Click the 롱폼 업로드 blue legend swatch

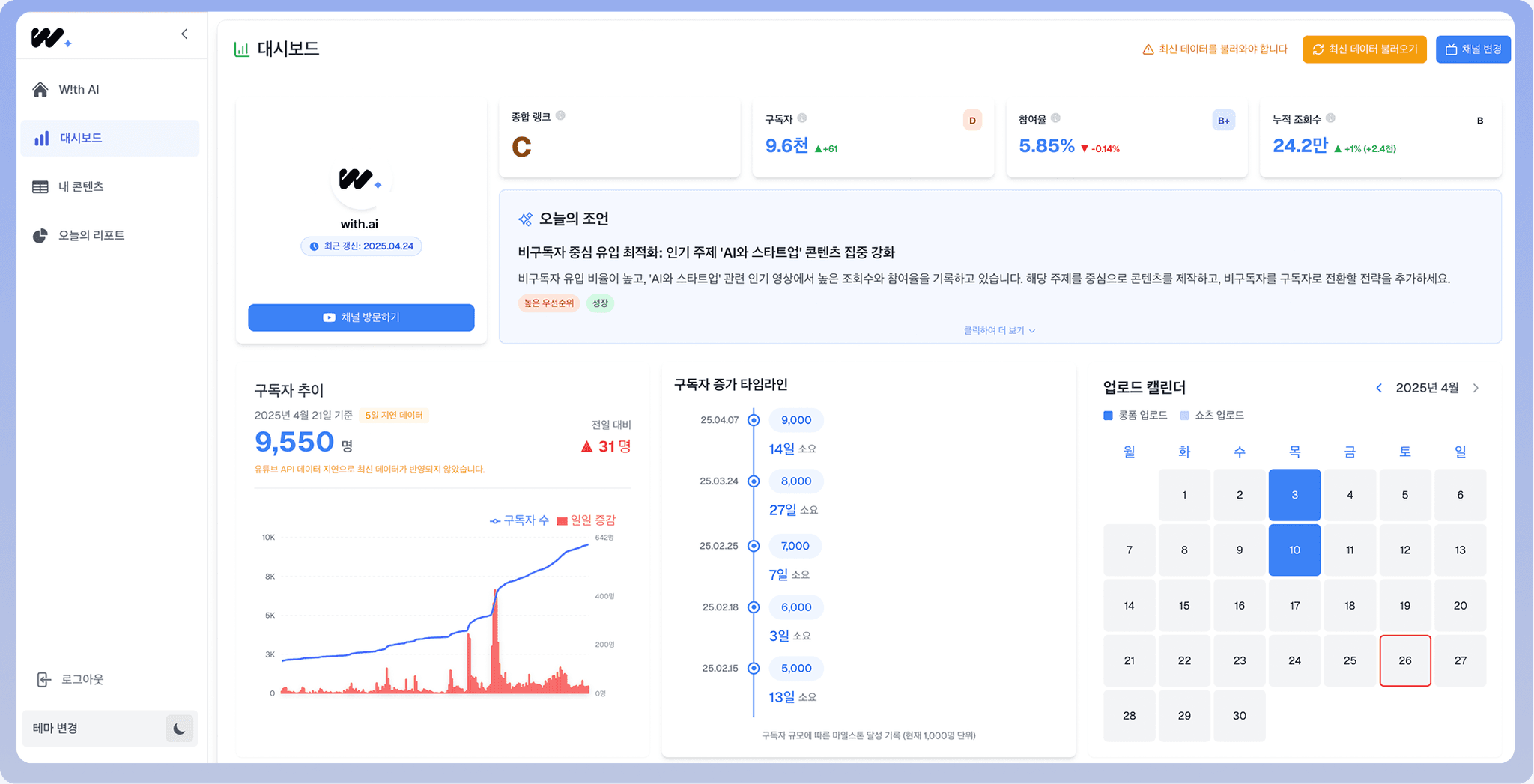click(1108, 416)
